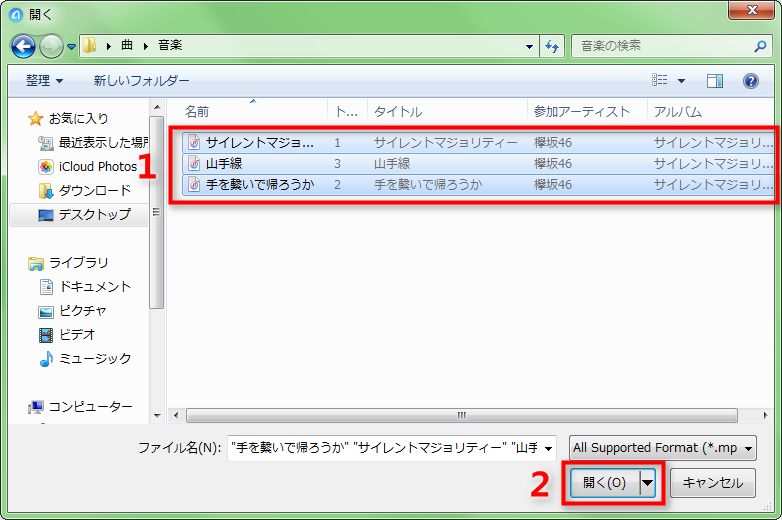Open お気に入り in the navigation pane
The height and width of the screenshot is (520, 782).
(78, 119)
